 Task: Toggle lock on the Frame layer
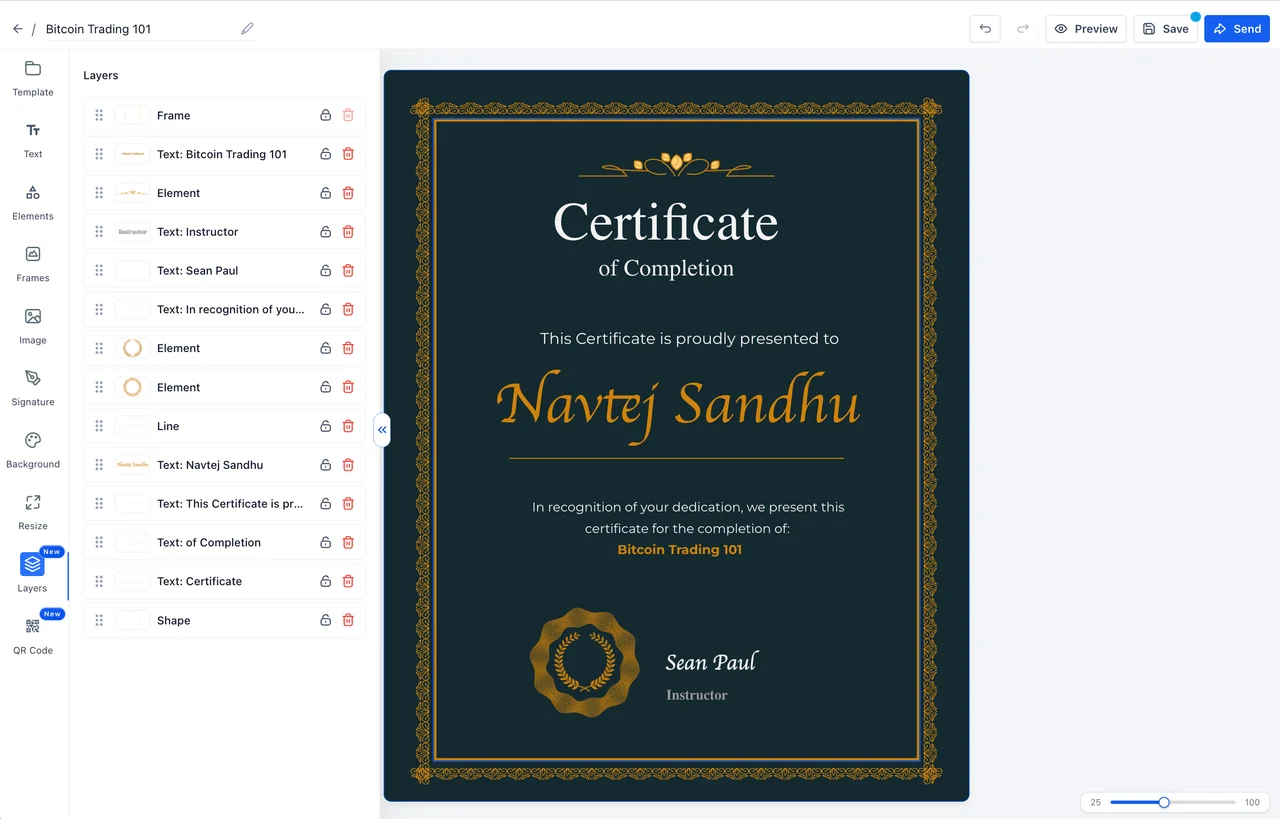[325, 116]
